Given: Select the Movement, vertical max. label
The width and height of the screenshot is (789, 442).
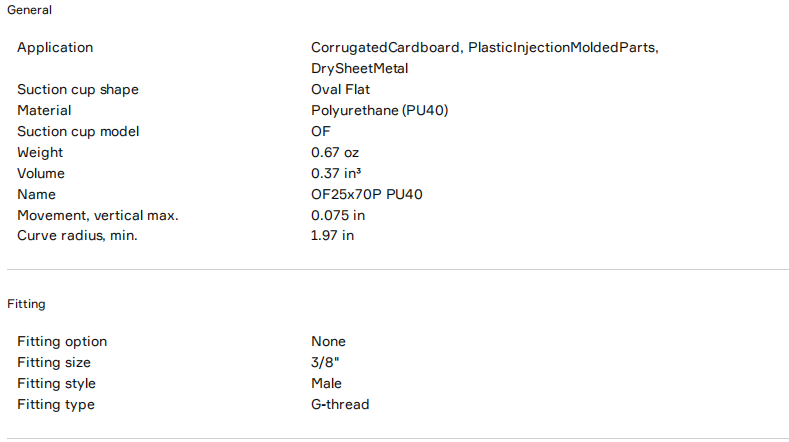Looking at the screenshot, I should [97, 216].
